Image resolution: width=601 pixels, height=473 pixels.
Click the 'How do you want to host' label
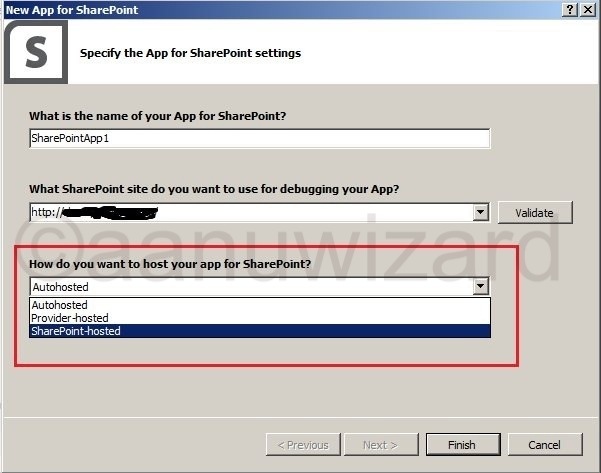(169, 265)
